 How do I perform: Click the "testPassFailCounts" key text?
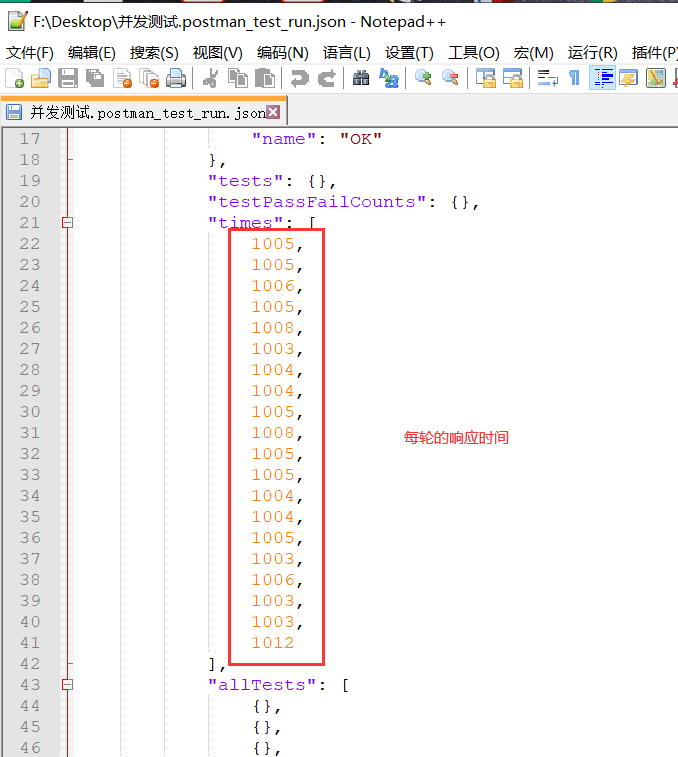[x=317, y=202]
